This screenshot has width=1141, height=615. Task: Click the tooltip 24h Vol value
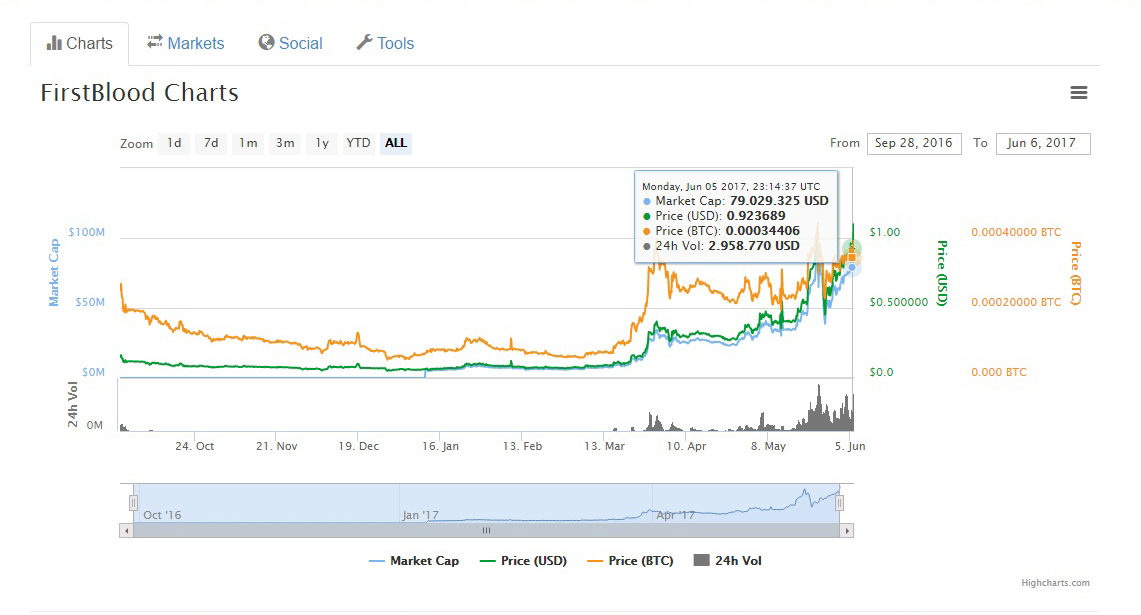pos(754,246)
